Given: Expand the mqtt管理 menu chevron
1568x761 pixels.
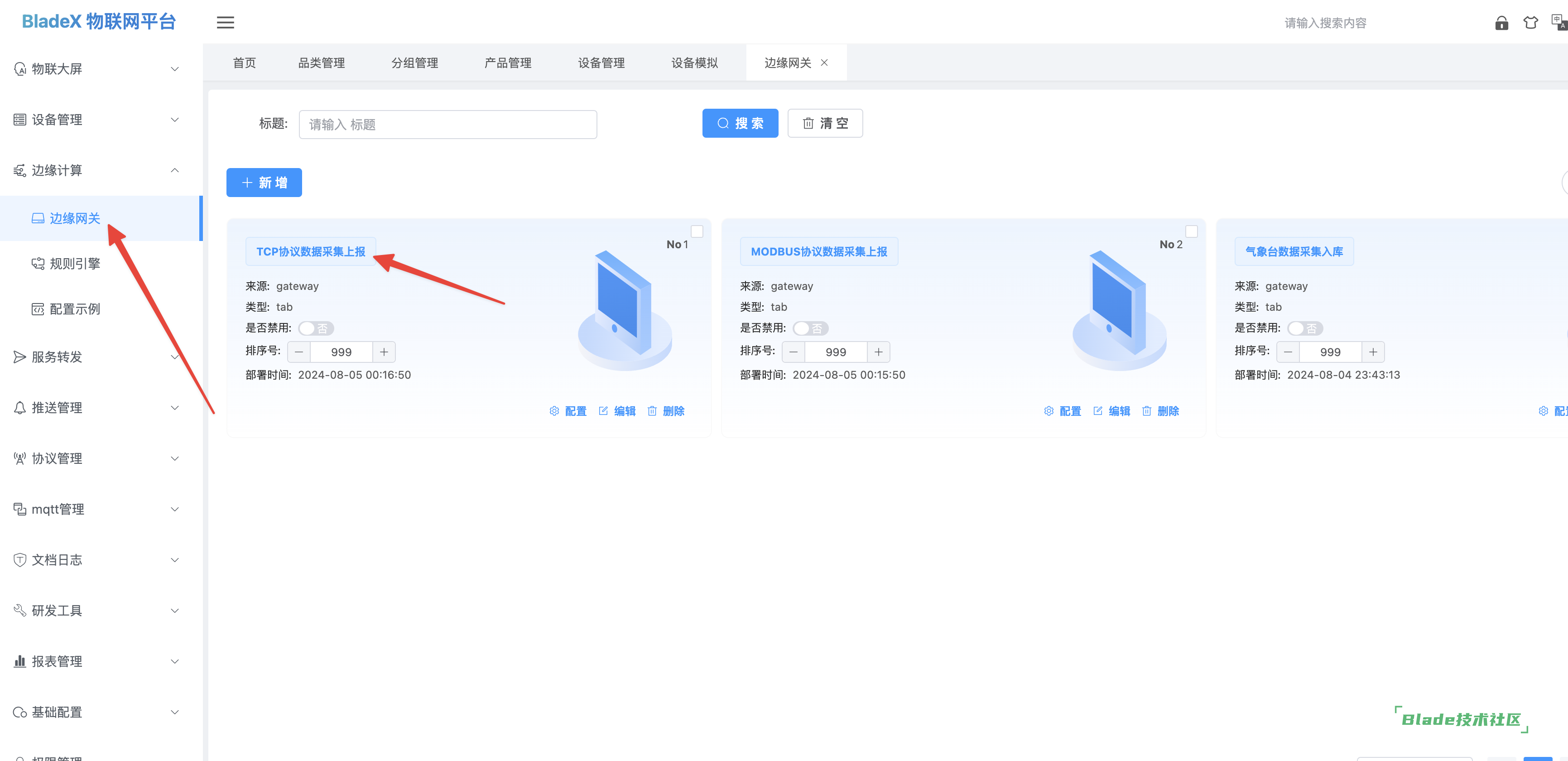Looking at the screenshot, I should [175, 509].
